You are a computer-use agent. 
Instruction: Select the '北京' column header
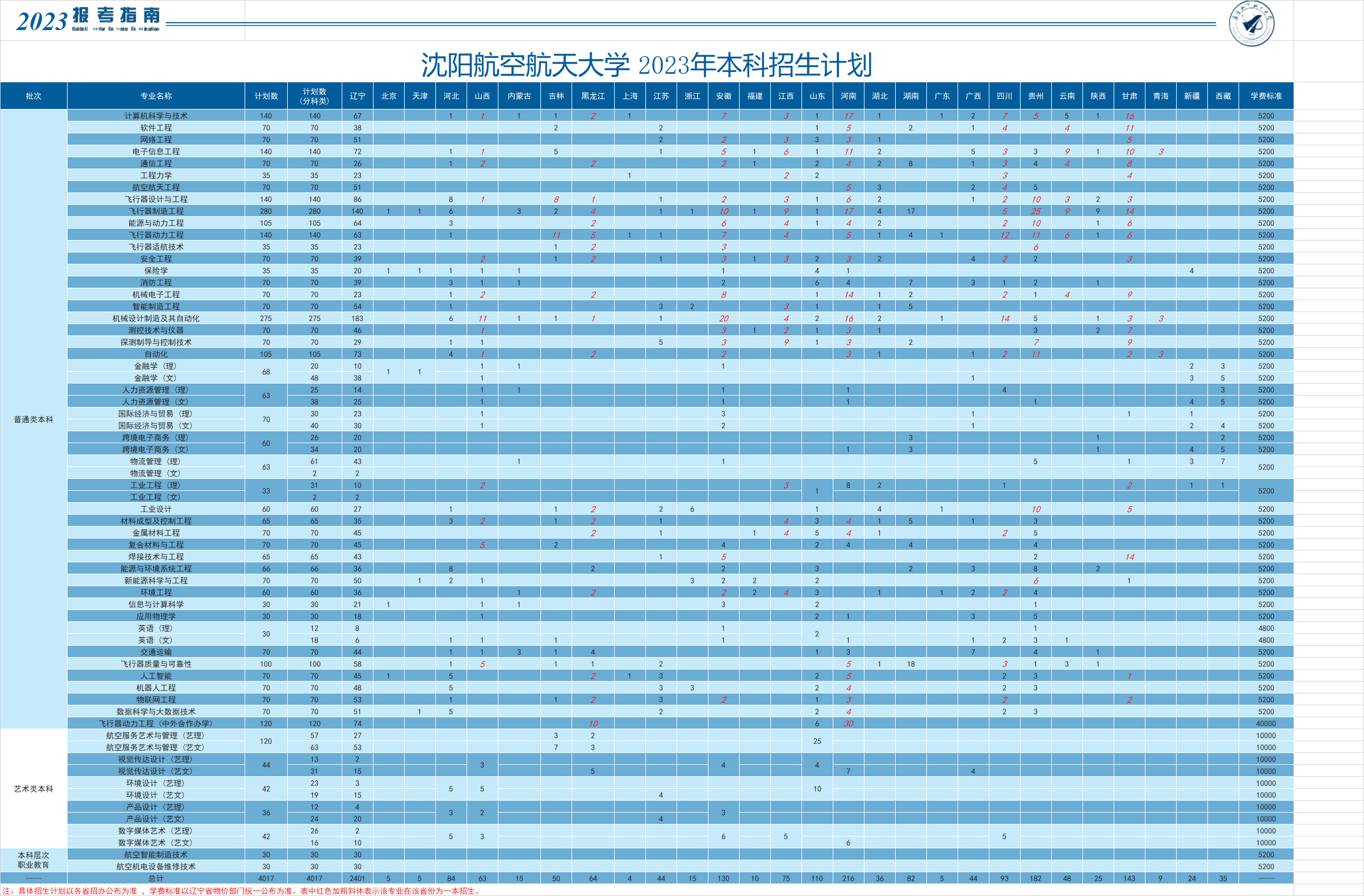click(389, 96)
